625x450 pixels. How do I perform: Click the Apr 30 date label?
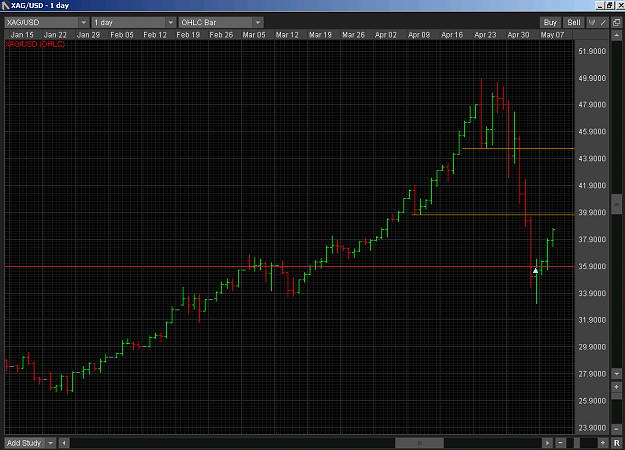(518, 35)
